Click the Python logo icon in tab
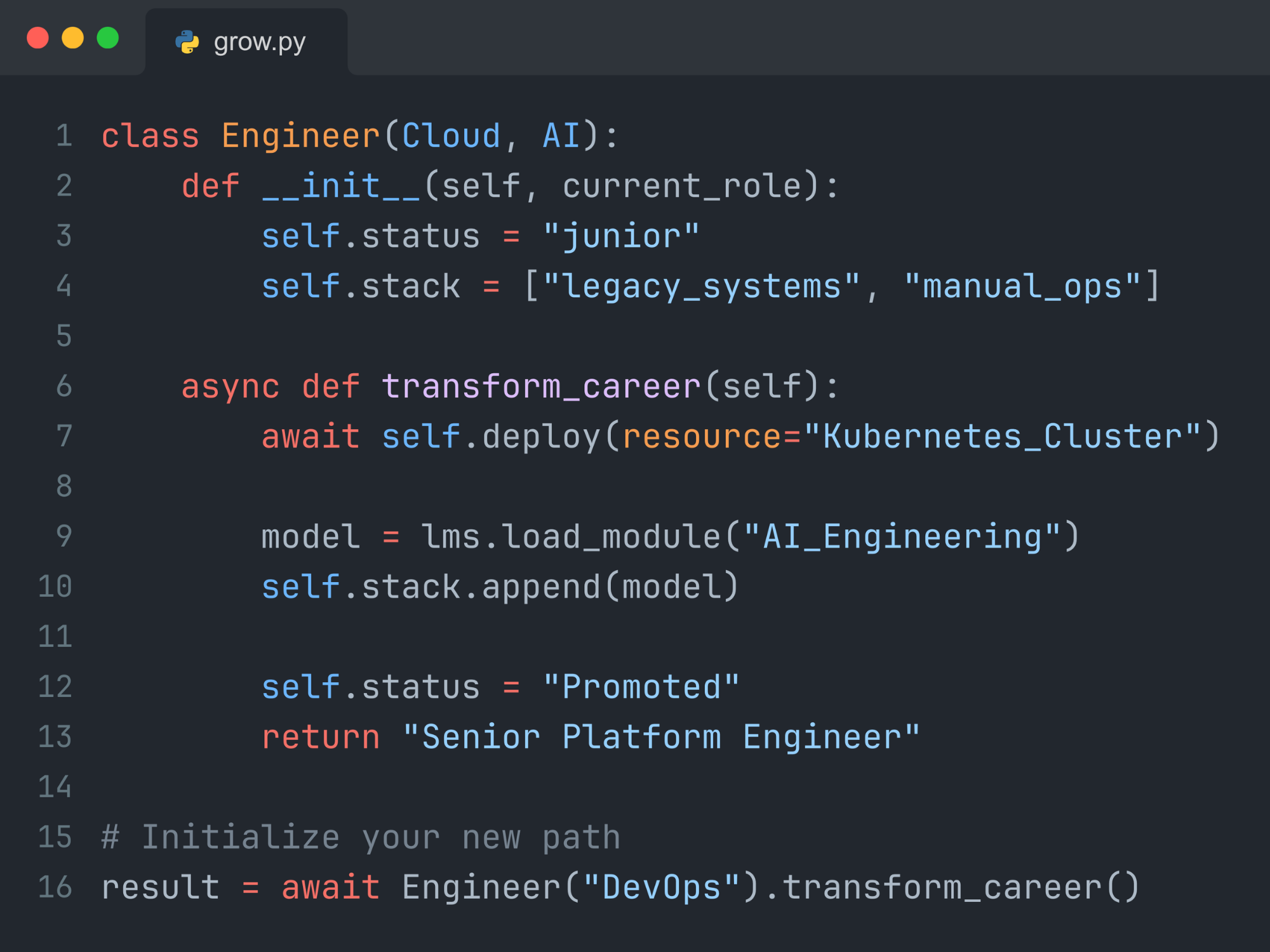Viewport: 1270px width, 952px height. point(187,42)
